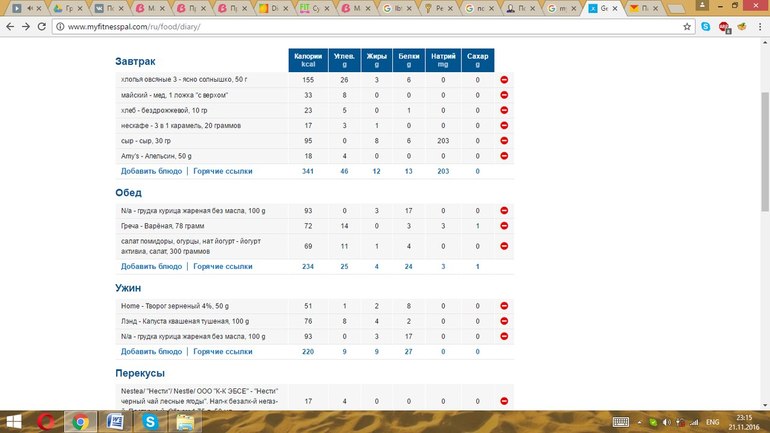This screenshot has height=433, width=770.
Task: Click Добавить блюдо under Завтрак
Action: [x=151, y=171]
